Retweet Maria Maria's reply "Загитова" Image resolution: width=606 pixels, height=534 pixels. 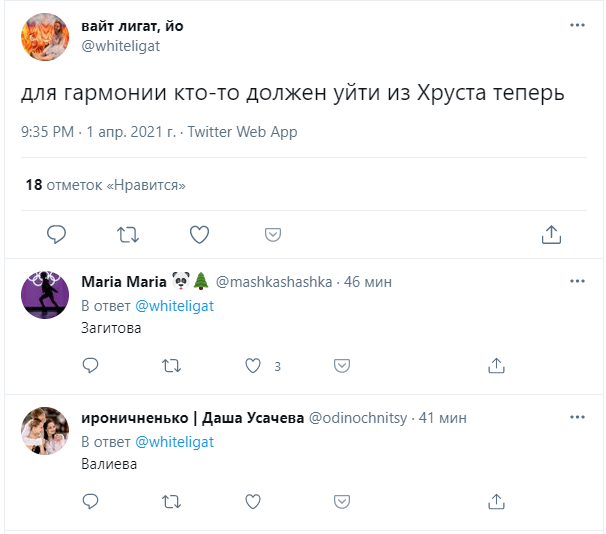pyautogui.click(x=170, y=365)
